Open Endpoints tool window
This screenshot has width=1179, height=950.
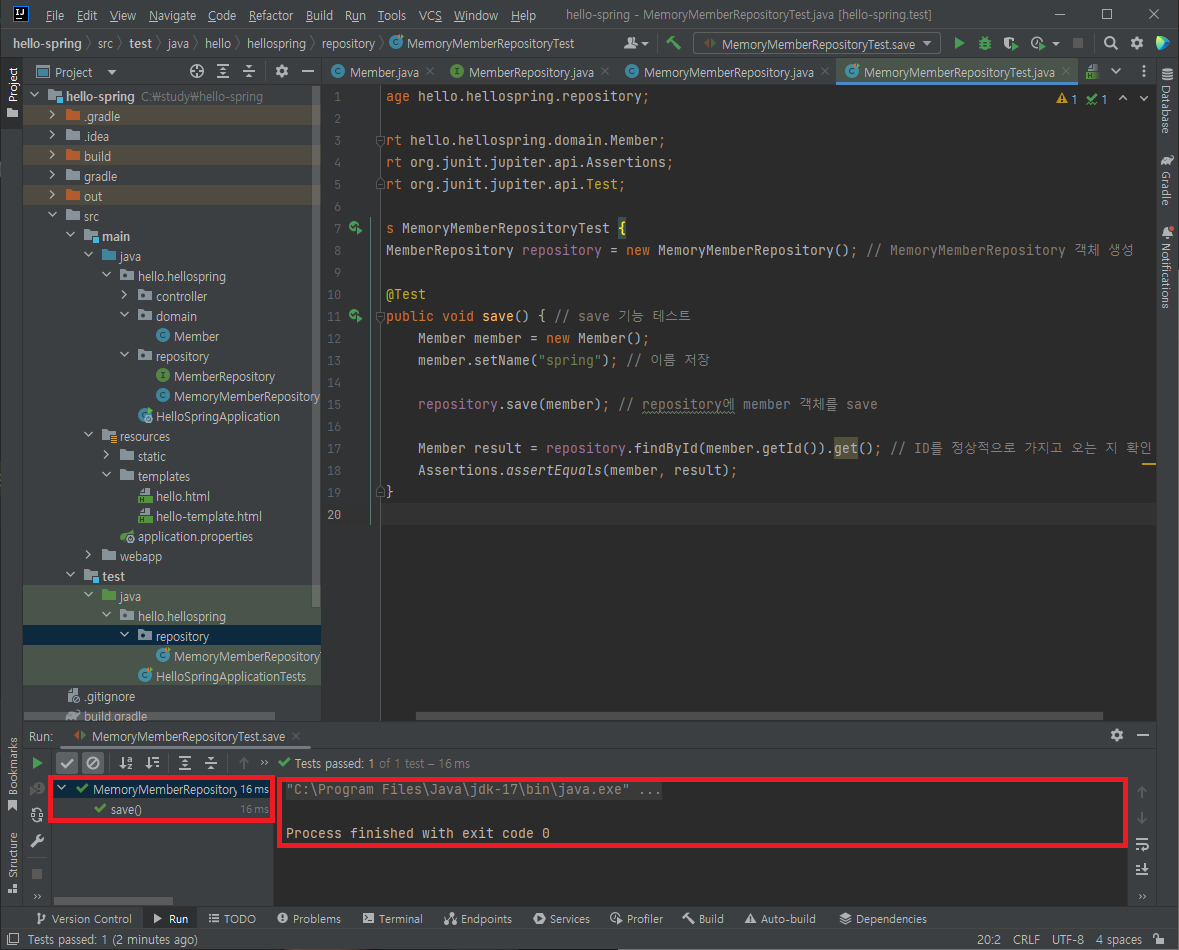(478, 918)
